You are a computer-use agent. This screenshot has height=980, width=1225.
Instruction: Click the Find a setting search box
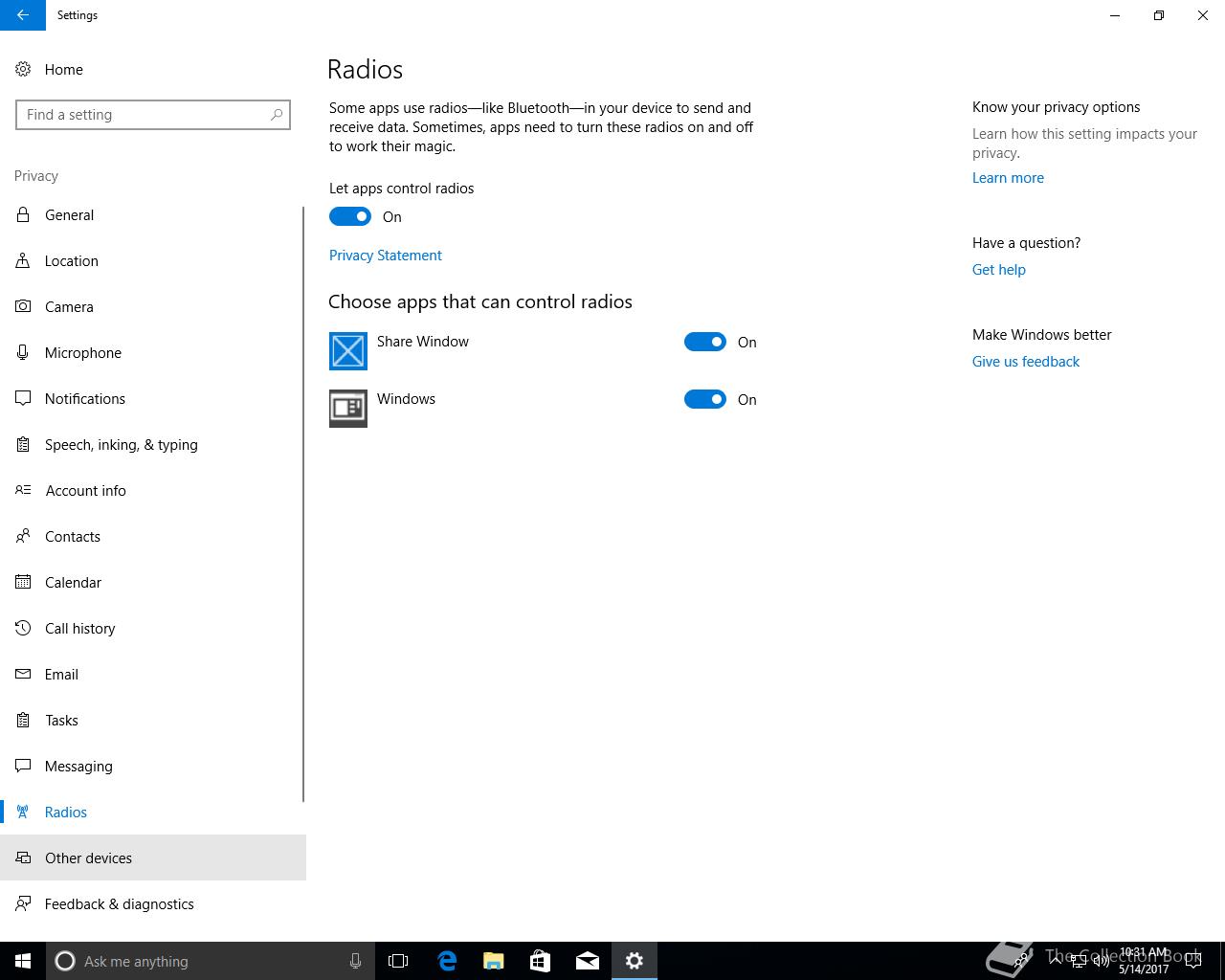[x=153, y=115]
